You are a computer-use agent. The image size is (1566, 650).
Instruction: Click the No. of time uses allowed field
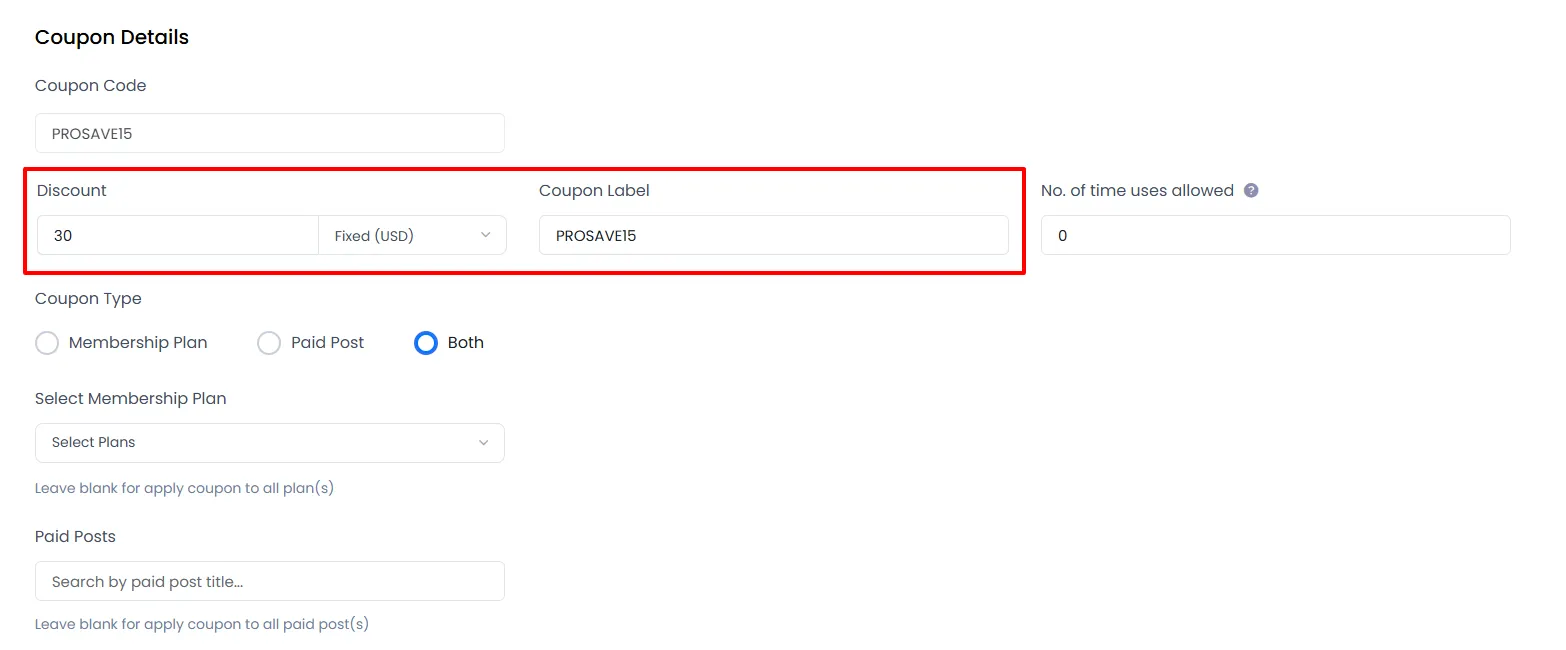[x=1274, y=235]
